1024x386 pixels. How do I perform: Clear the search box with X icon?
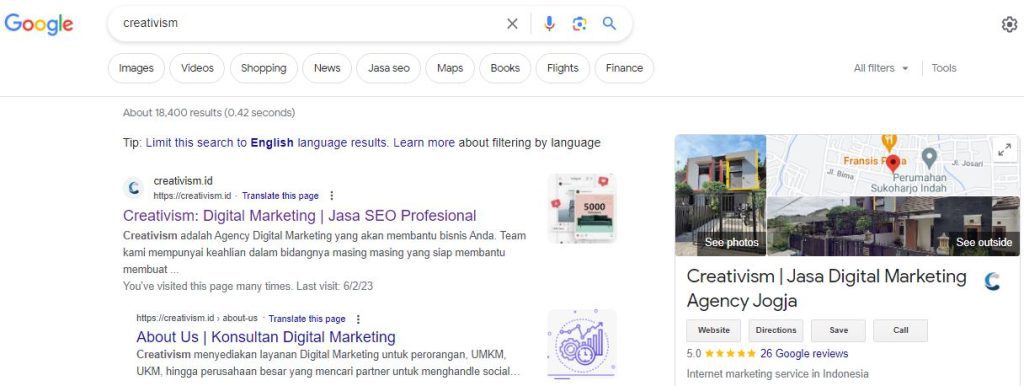(512, 24)
